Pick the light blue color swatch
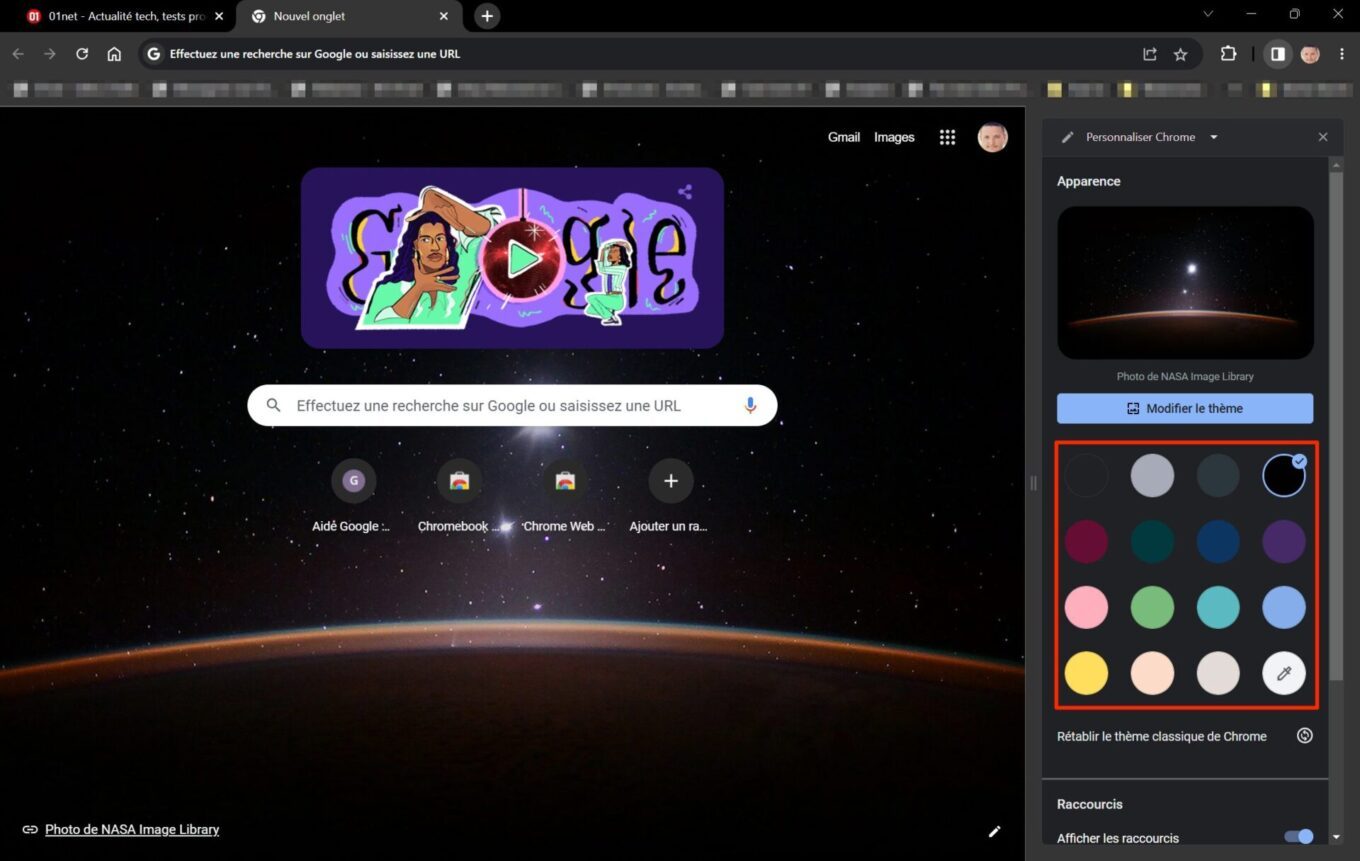The height and width of the screenshot is (861, 1360). coord(1284,607)
